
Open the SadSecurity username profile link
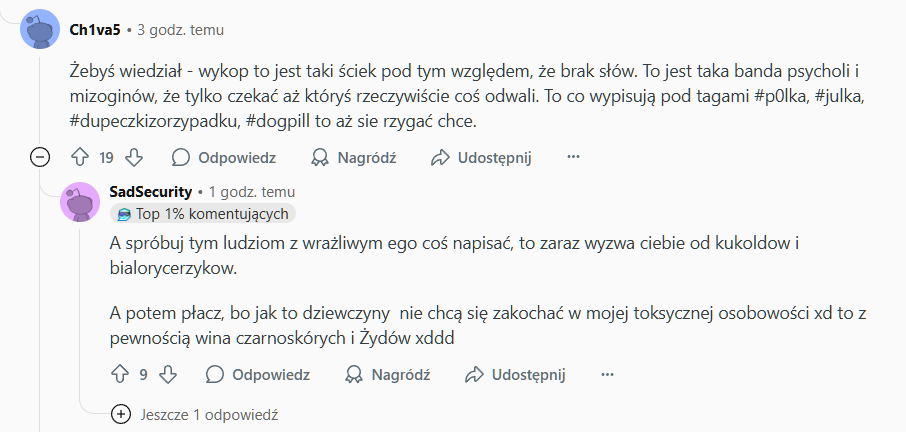[150, 191]
